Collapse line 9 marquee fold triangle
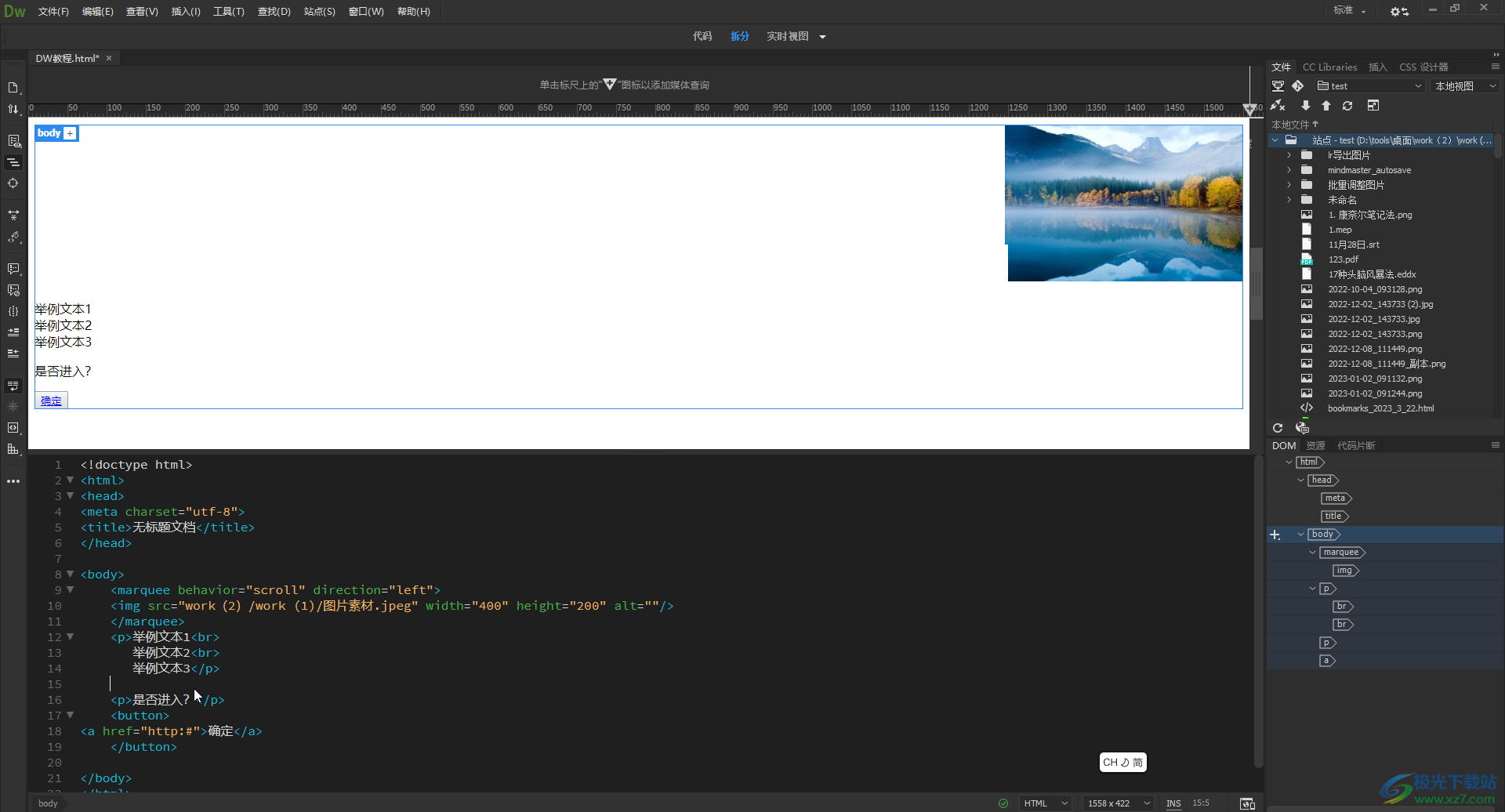Image resolution: width=1505 pixels, height=812 pixels. [x=70, y=589]
